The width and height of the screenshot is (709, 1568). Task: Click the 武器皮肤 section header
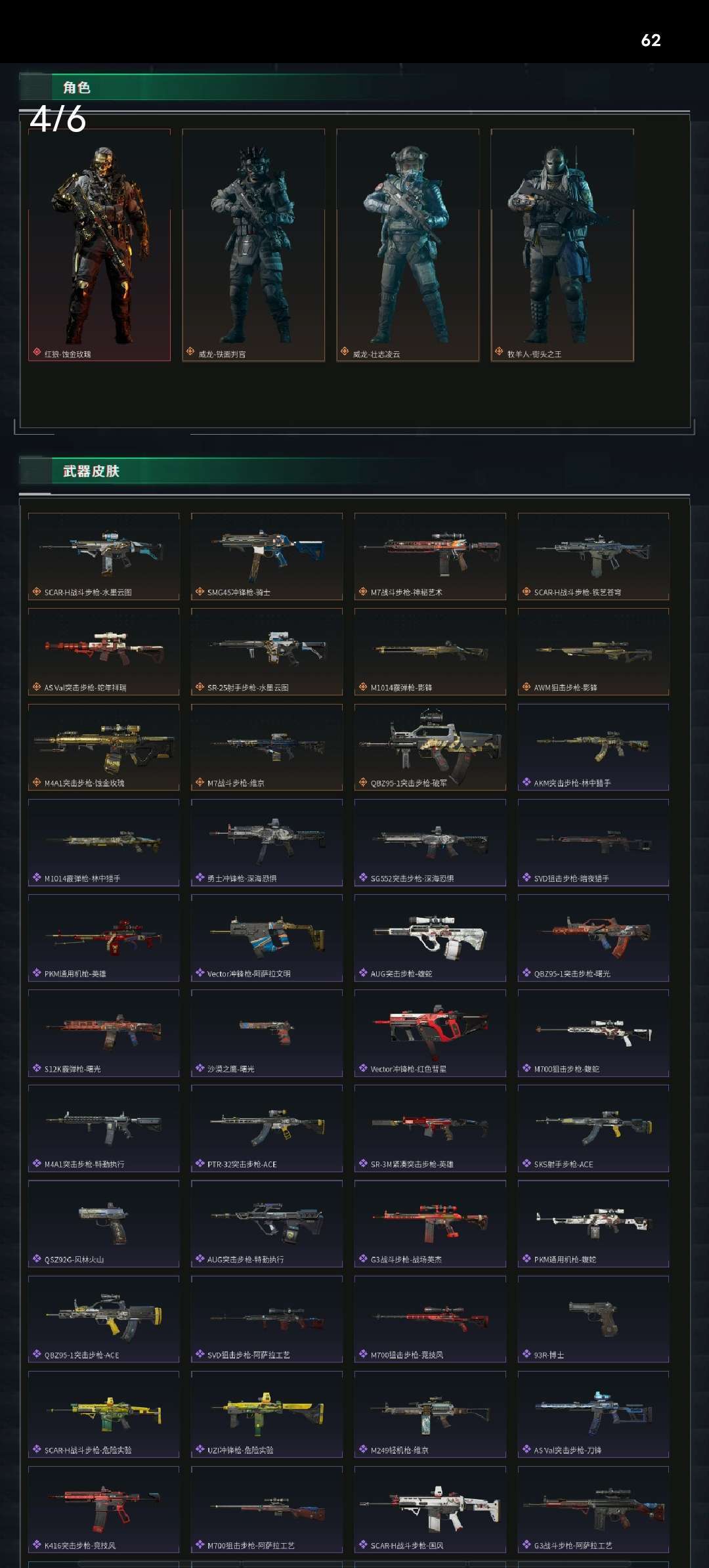(91, 471)
